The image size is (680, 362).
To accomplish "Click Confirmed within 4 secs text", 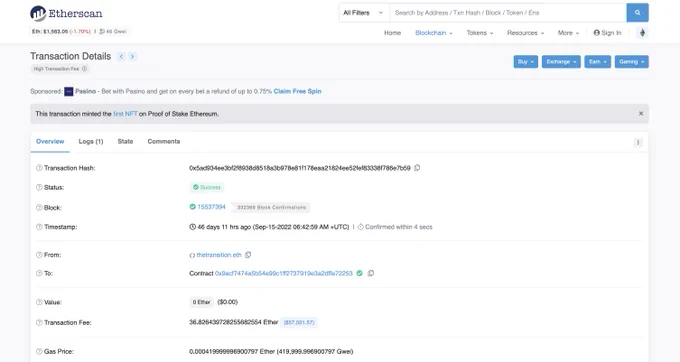I will [399, 227].
